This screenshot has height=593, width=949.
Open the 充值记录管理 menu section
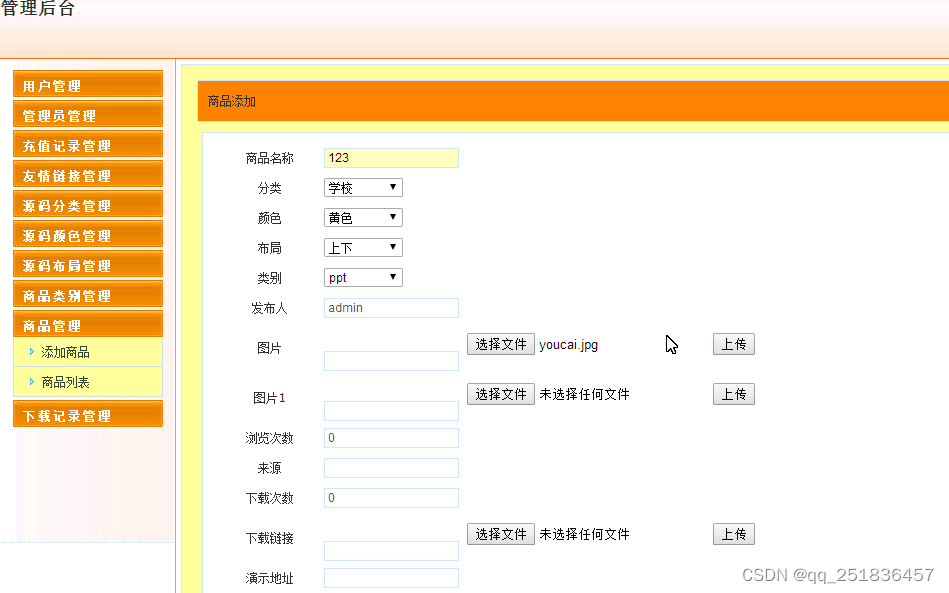88,144
